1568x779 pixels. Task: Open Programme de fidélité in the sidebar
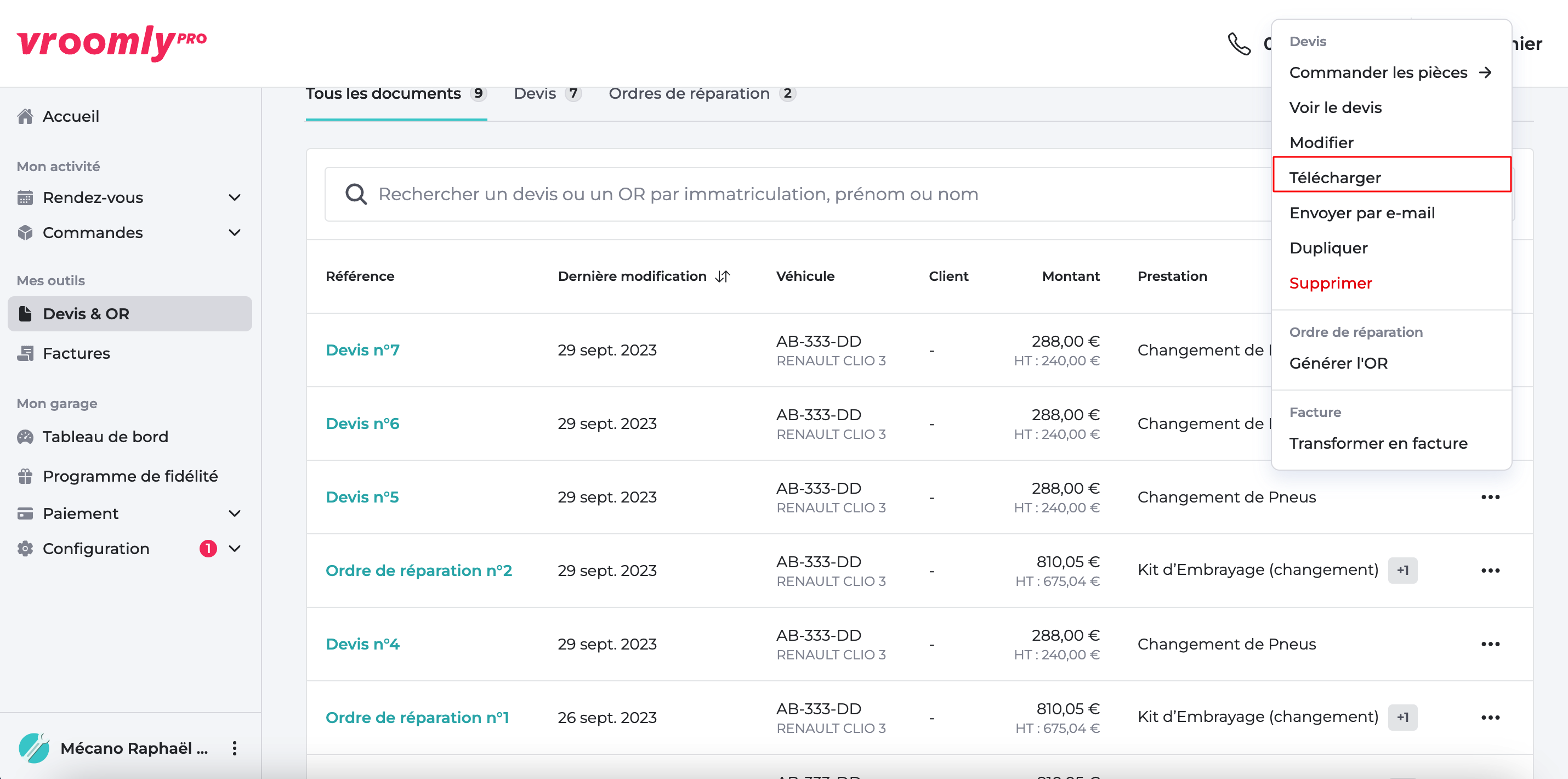(129, 476)
